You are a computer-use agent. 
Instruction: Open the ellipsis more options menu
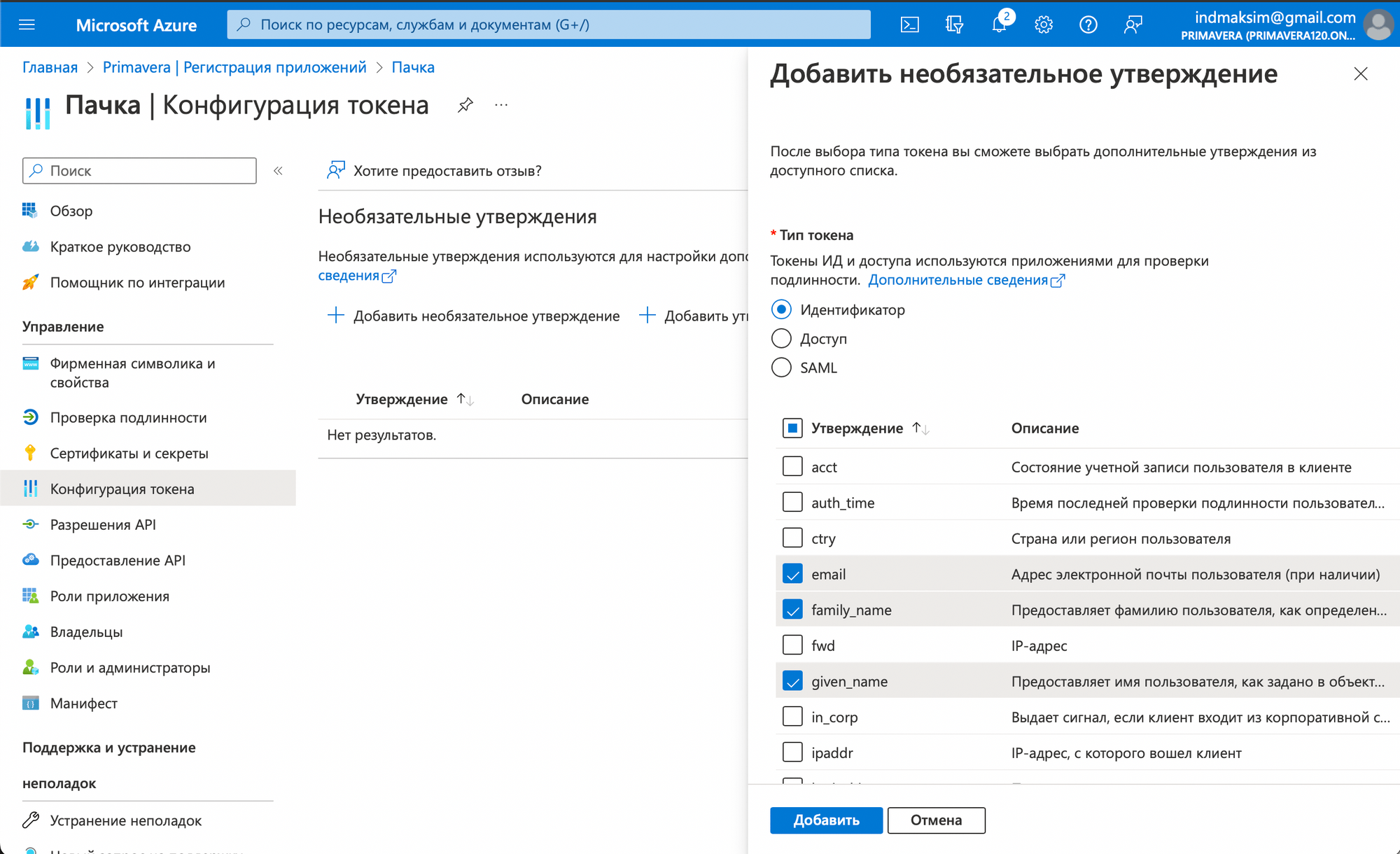501,106
